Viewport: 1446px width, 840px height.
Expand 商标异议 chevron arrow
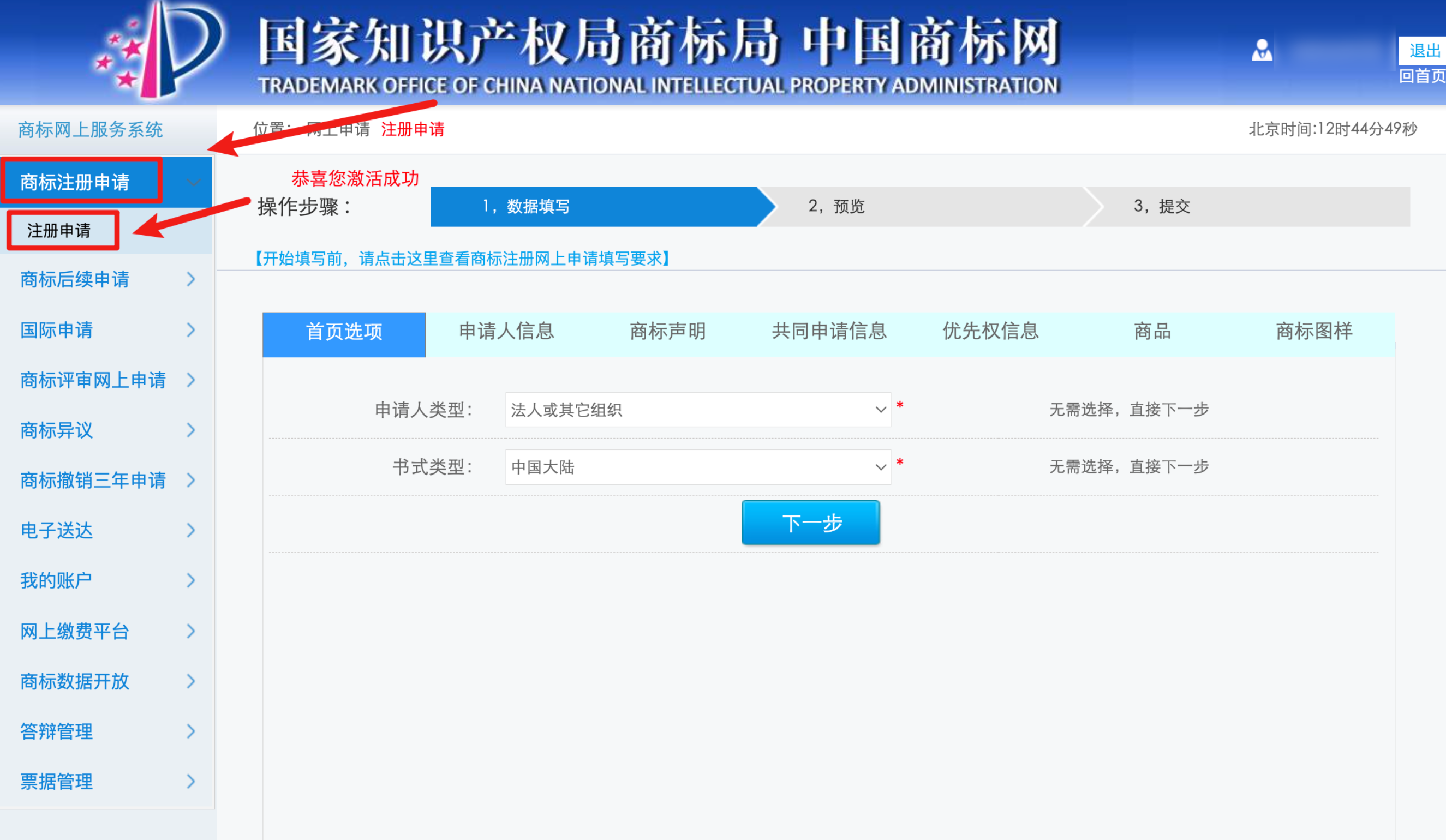click(x=191, y=430)
